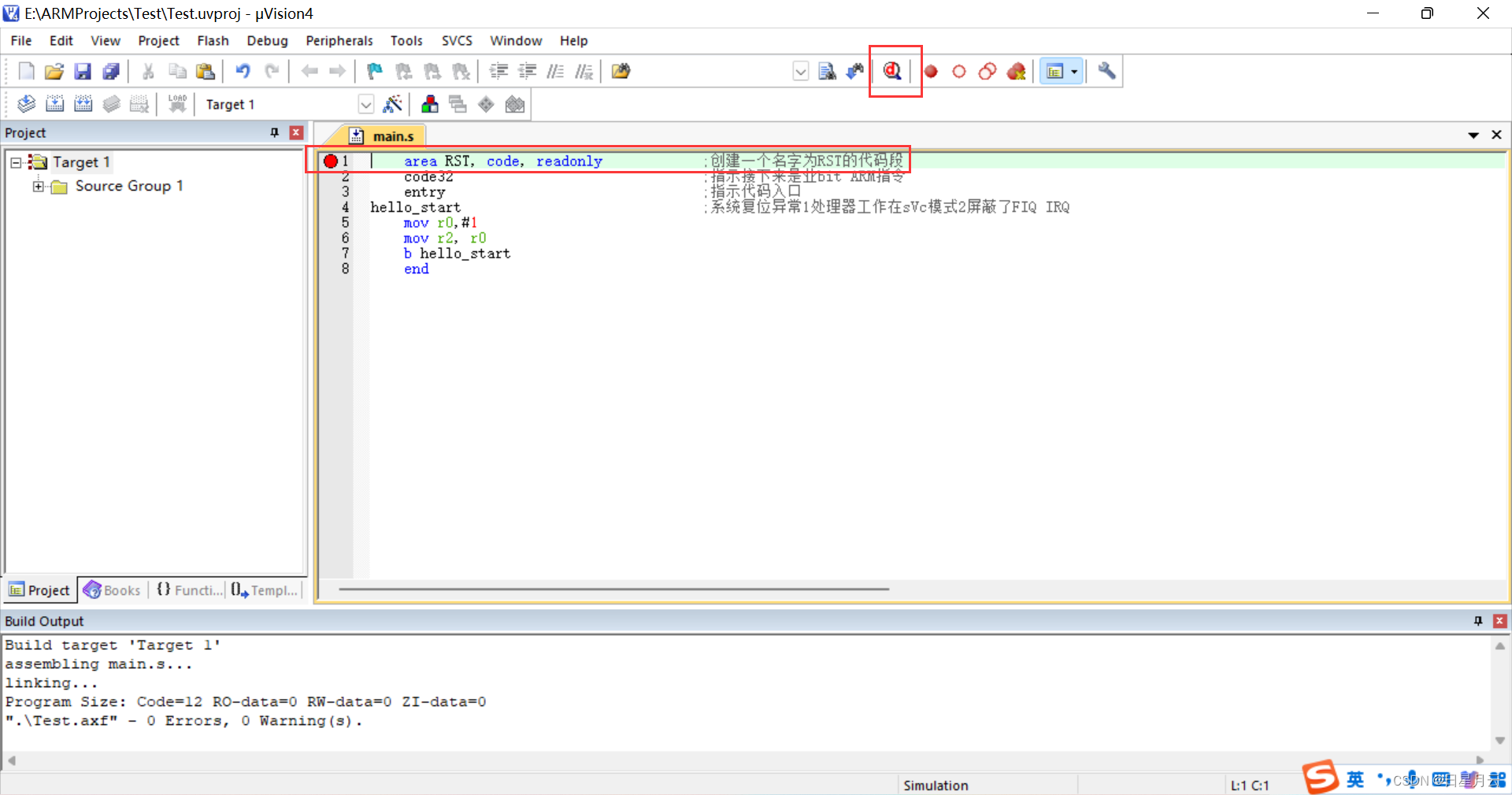Navigate backwards with left arrow icon
Screen dimensions: 1512x795
[x=309, y=72]
